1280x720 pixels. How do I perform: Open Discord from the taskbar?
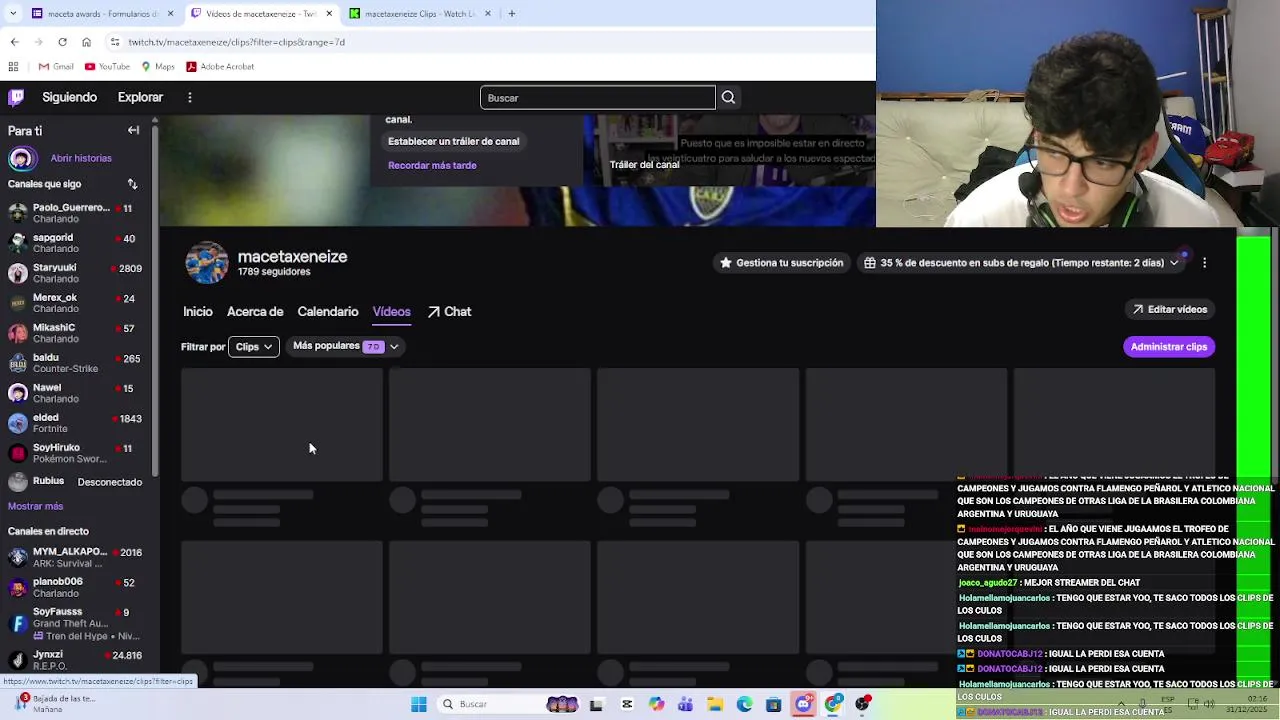803,704
